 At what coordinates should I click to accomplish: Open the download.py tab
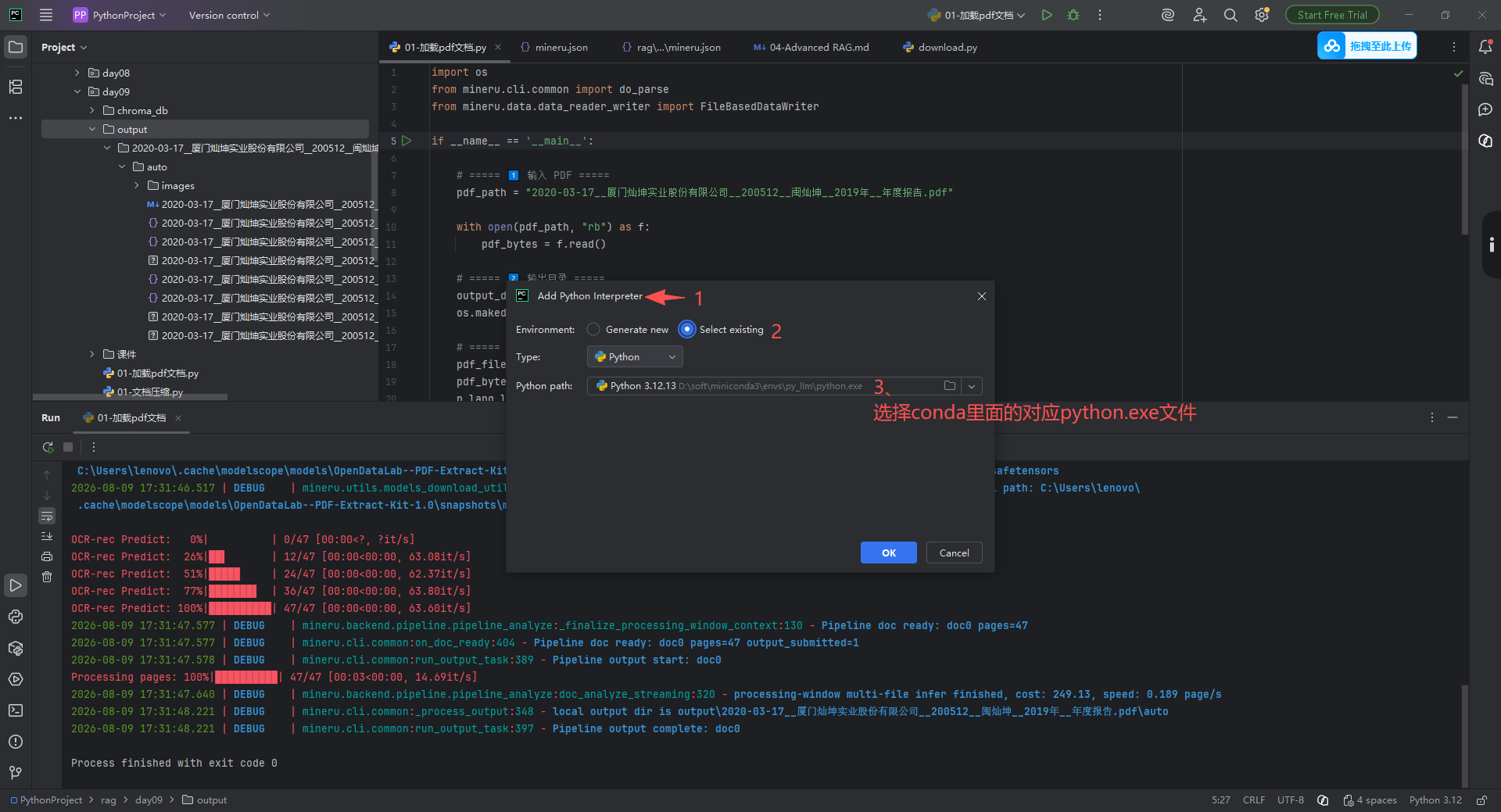940,47
